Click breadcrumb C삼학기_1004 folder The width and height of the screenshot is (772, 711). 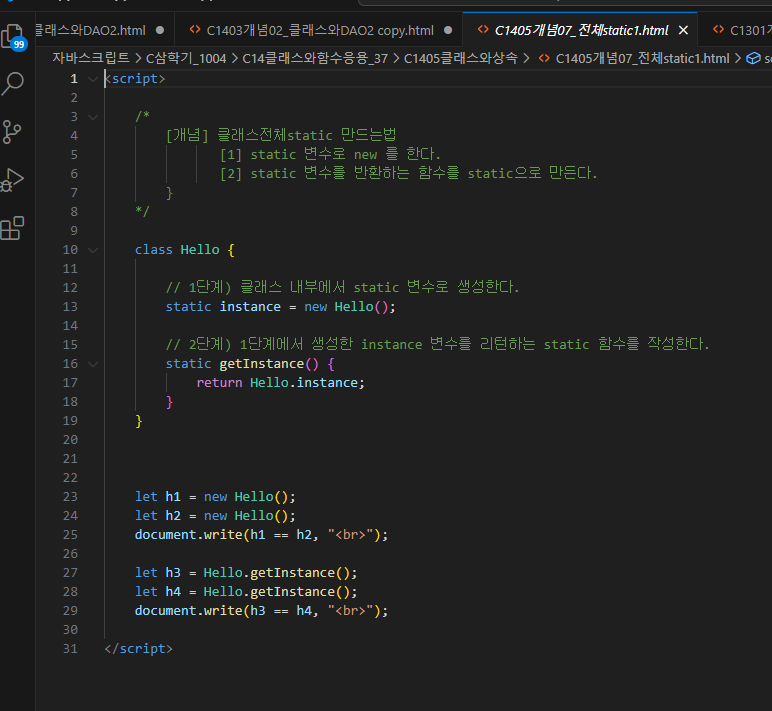point(186,59)
